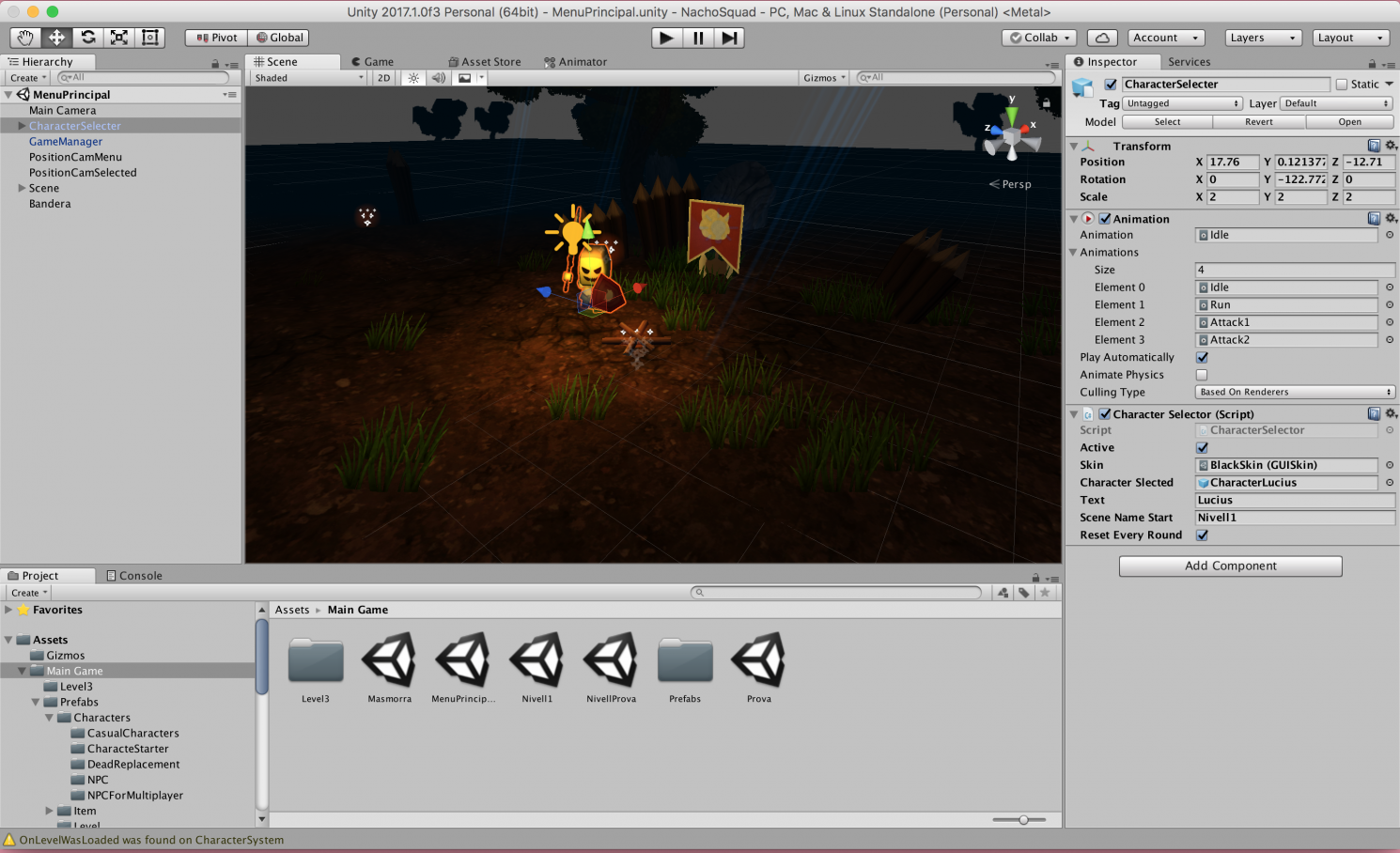This screenshot has height=853, width=1400.
Task: Click the Collab button
Action: (1039, 38)
